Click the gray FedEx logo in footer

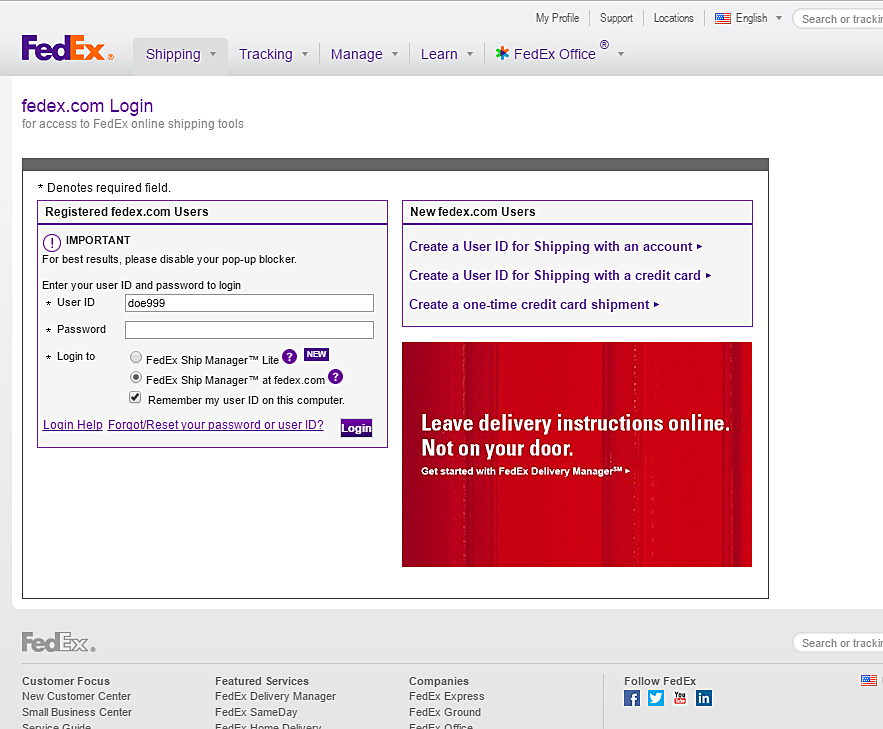(59, 642)
